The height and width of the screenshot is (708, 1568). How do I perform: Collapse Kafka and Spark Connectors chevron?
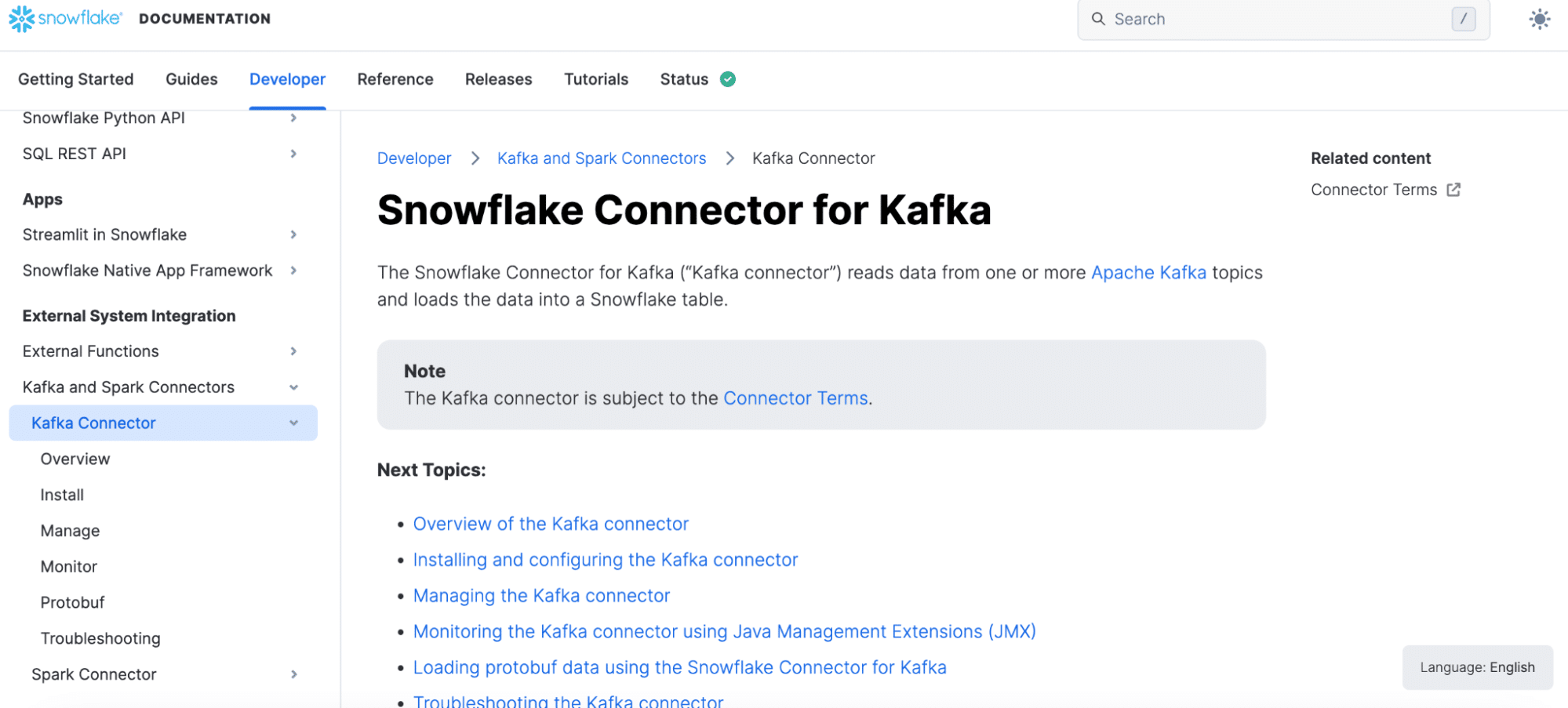tap(293, 387)
